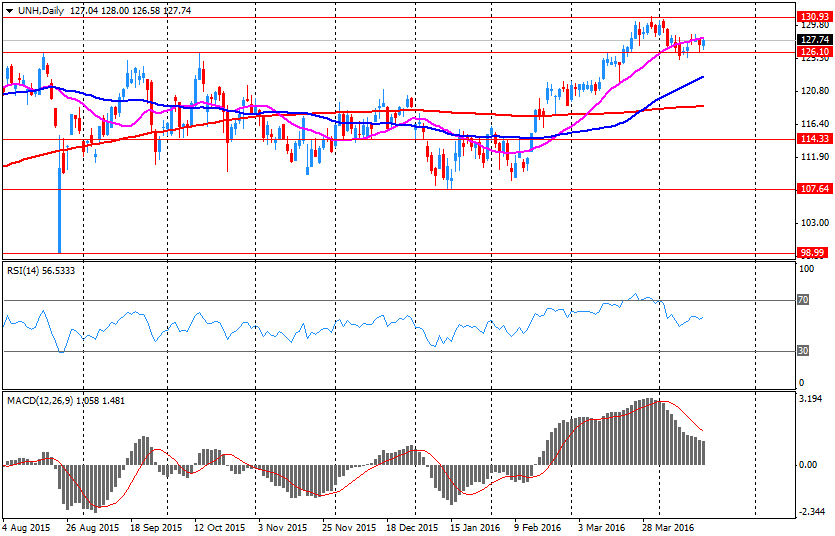Click the 12 Oct 2015 date label
This screenshot has height=536, width=835.
219,528
